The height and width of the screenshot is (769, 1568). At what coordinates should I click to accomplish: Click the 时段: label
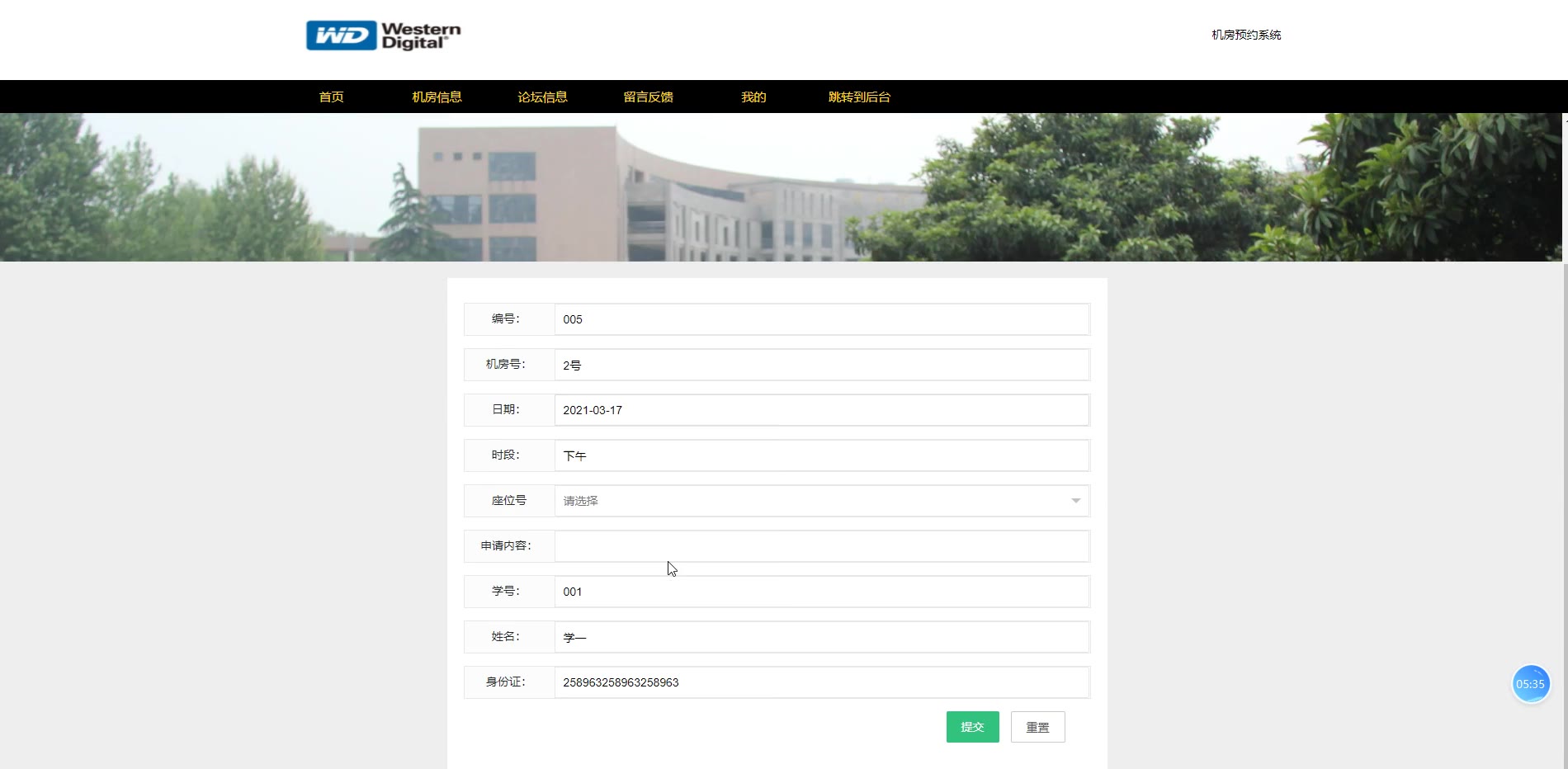[506, 455]
